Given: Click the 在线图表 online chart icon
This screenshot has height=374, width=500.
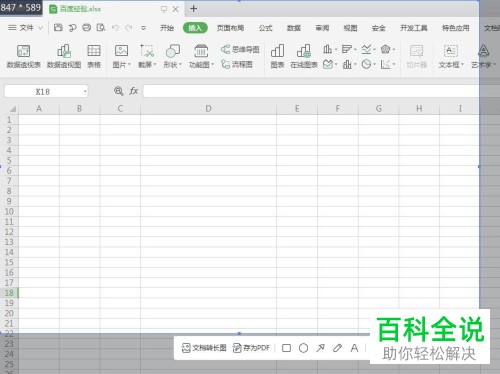Looking at the screenshot, I should [x=304, y=56].
